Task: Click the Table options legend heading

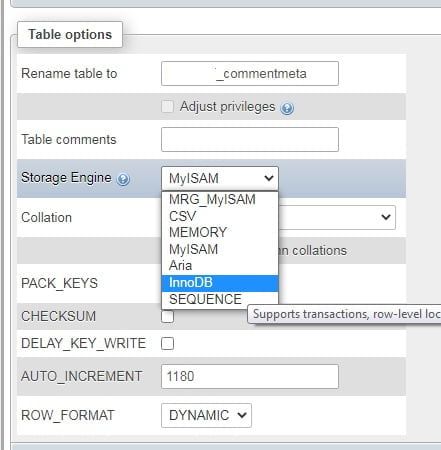Action: click(70, 34)
